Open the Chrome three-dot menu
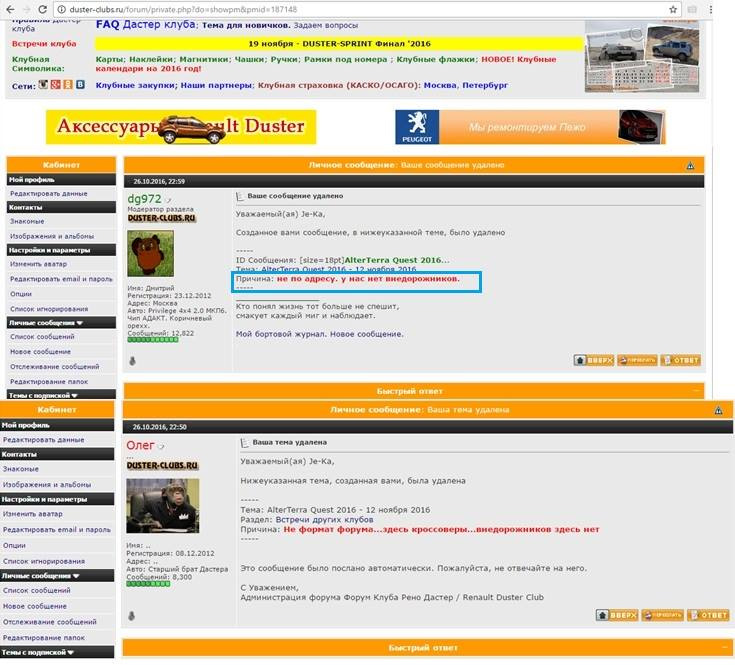This screenshot has height=665, width=735. 711,9
